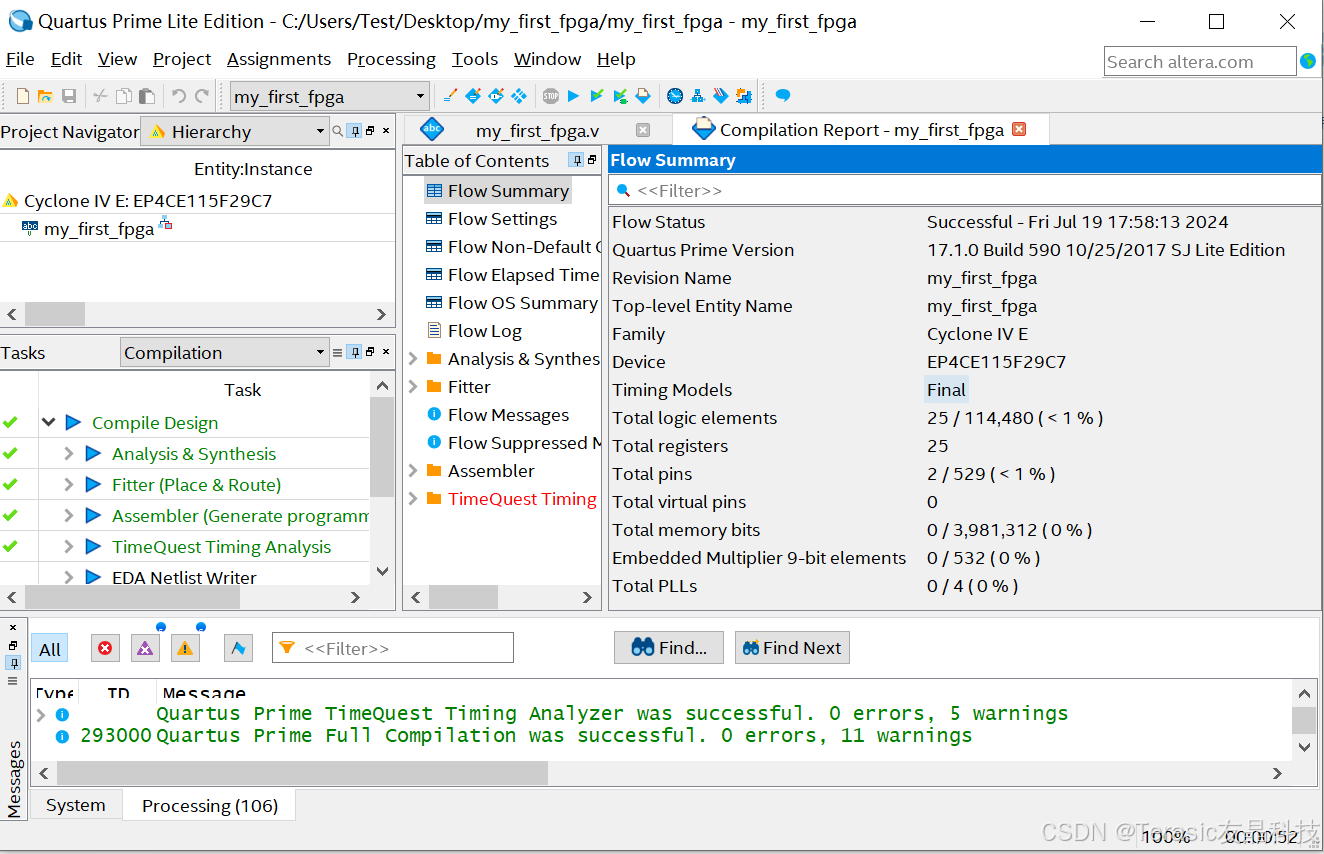Screen dimensions: 1324x854
Task: Click the binoculars Find... button
Action: click(669, 648)
